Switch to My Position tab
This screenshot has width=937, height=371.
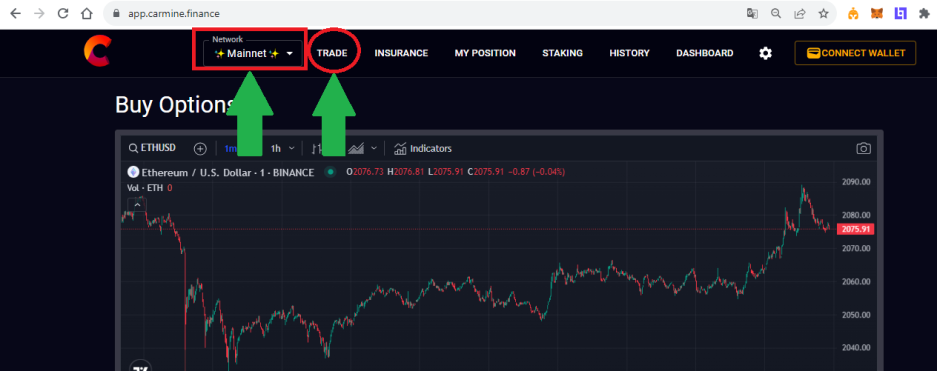click(485, 53)
